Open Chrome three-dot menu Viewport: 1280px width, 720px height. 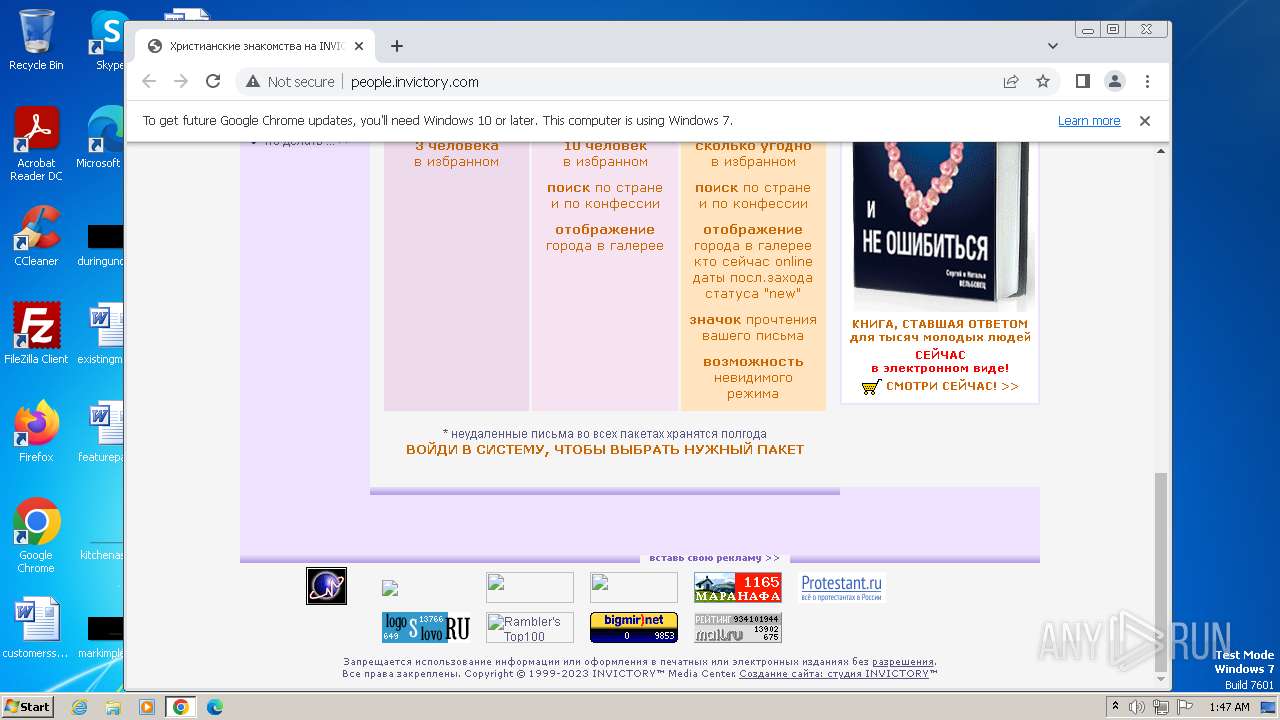[x=1147, y=82]
